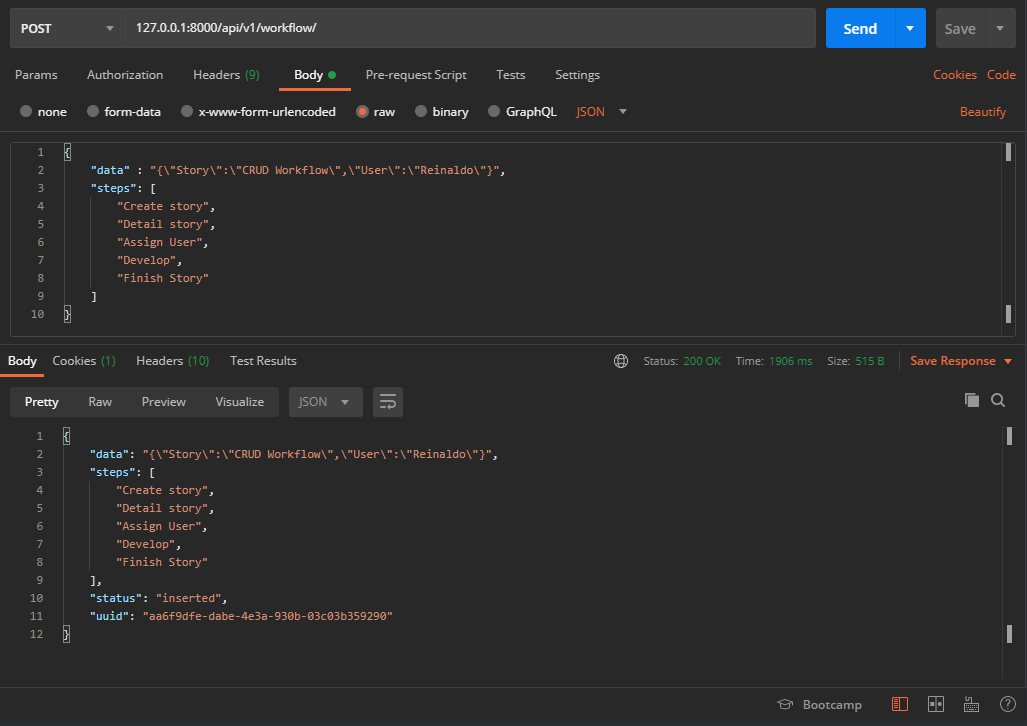Open the Code snippet link

click(1001, 75)
